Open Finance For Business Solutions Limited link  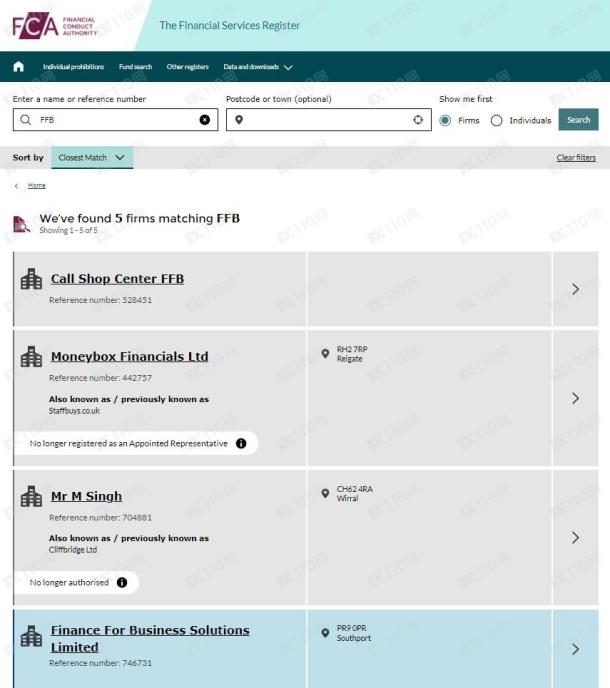click(x=150, y=638)
